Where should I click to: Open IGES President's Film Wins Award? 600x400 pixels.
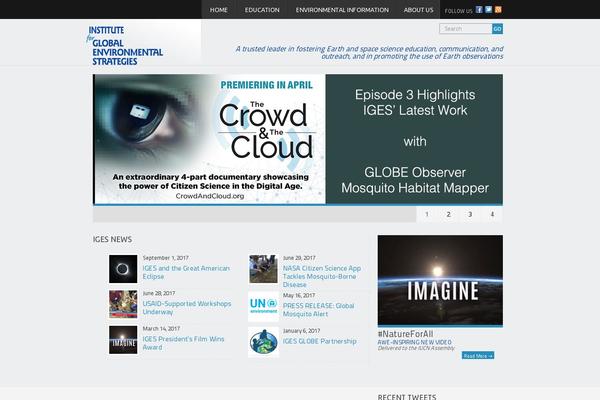pos(183,343)
